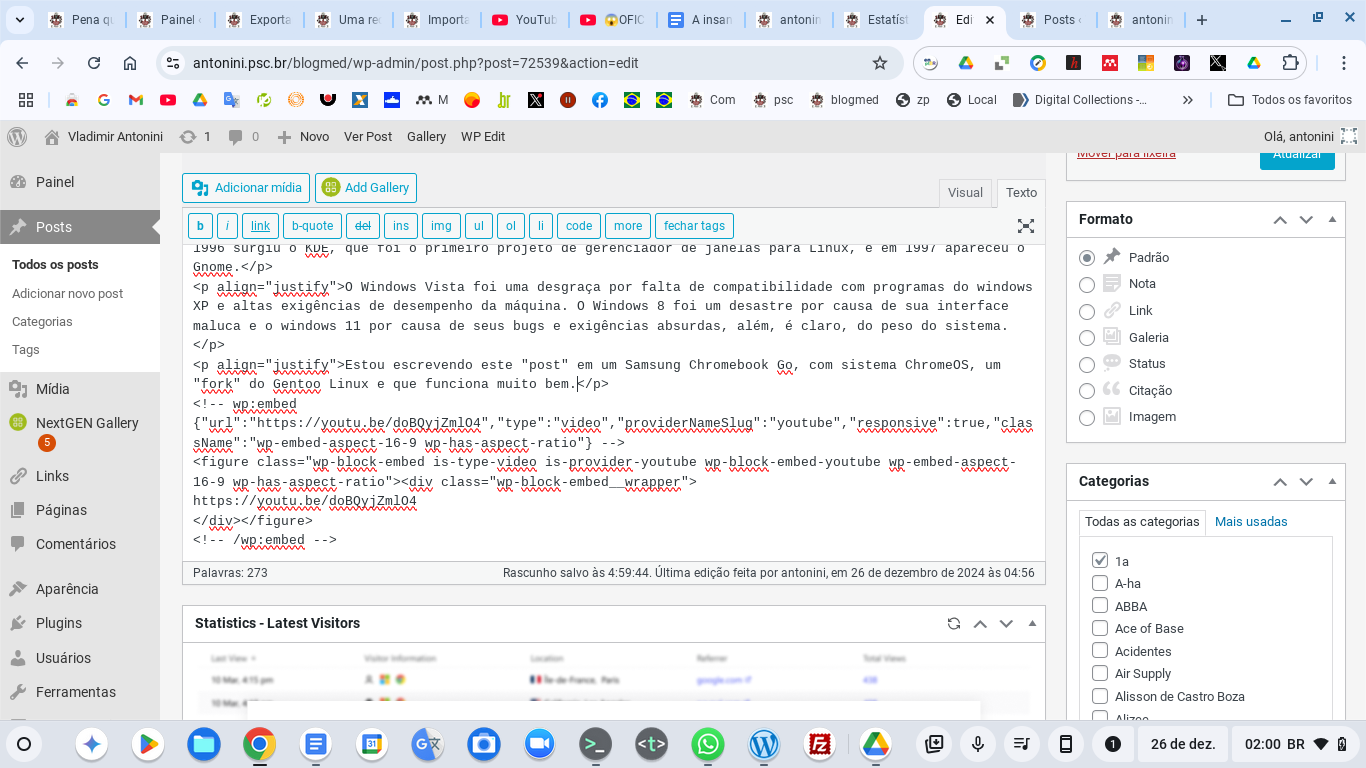Open distraction-free fullscreen writing mode

1026,226
